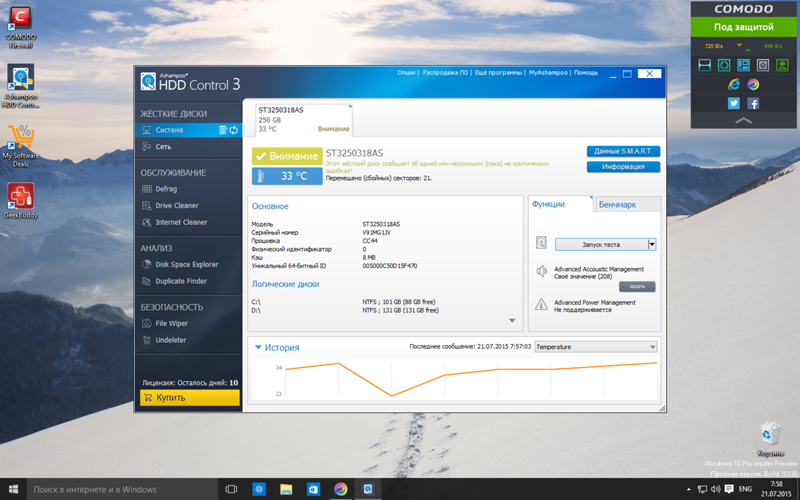Click the speaker icon for Acoustic Management
800x500 pixels.
tap(541, 271)
